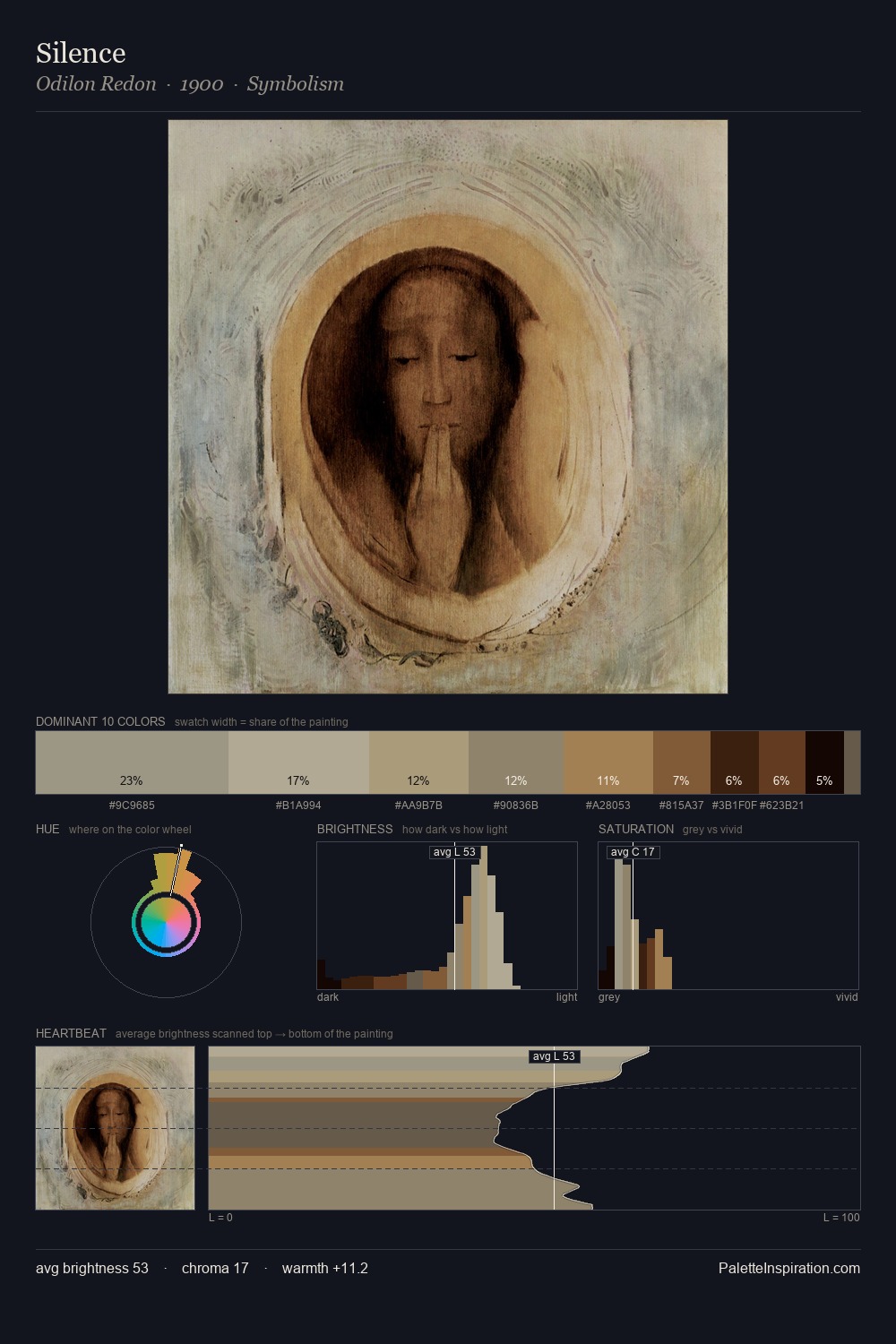The height and width of the screenshot is (1344, 896).
Task: Click hex code #3B1F0F
Action: point(735,805)
